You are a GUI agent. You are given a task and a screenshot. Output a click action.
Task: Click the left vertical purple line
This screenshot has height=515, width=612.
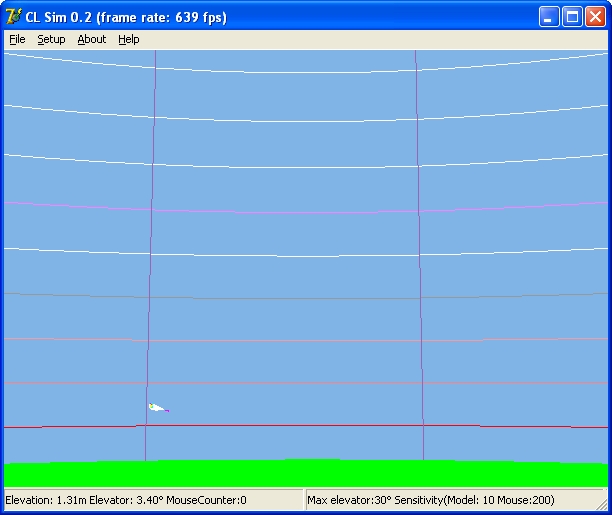pos(151,250)
